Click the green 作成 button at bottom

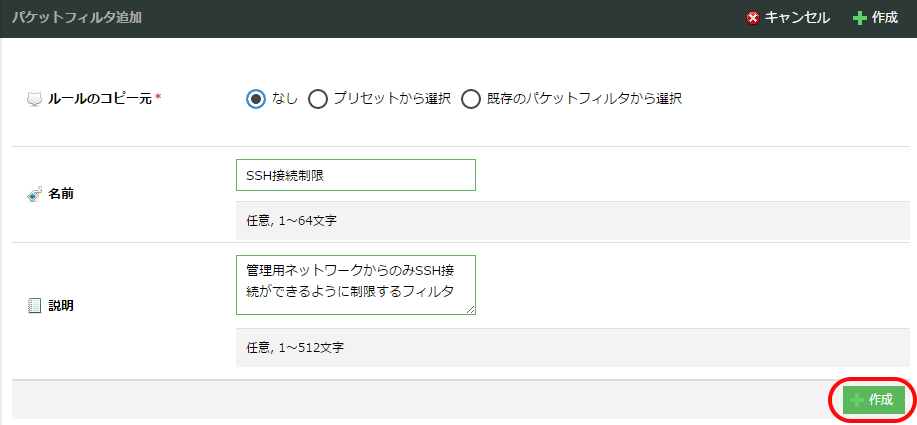[x=874, y=400]
